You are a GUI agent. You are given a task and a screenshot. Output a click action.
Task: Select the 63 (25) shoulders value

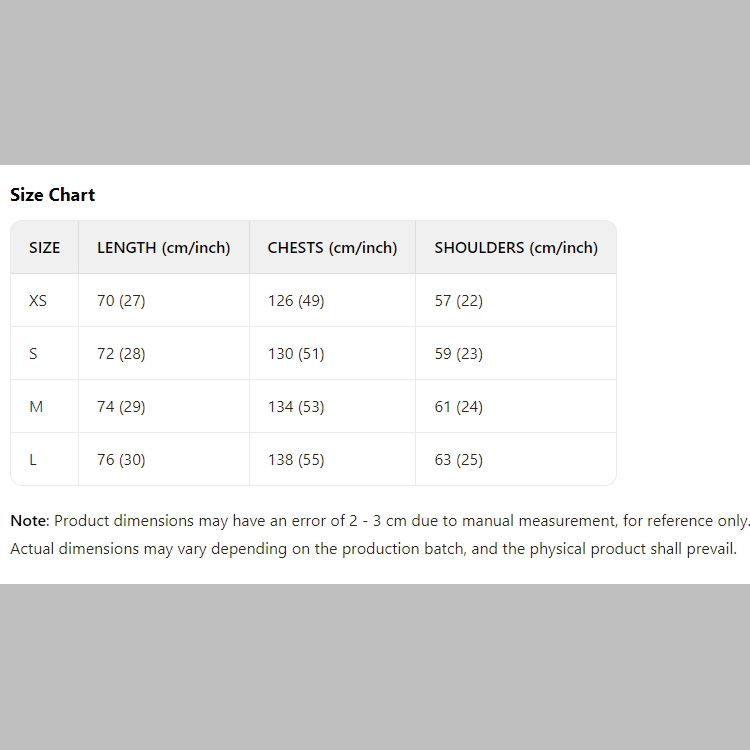(458, 460)
